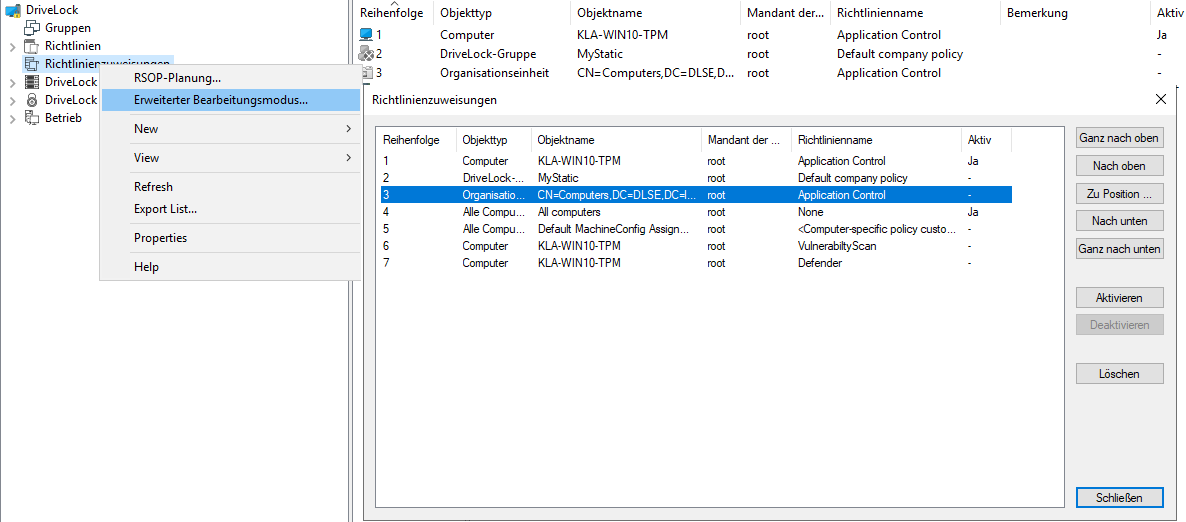Image resolution: width=1186 pixels, height=522 pixels.
Task: Click the Nach unten button
Action: pyautogui.click(x=1119, y=221)
